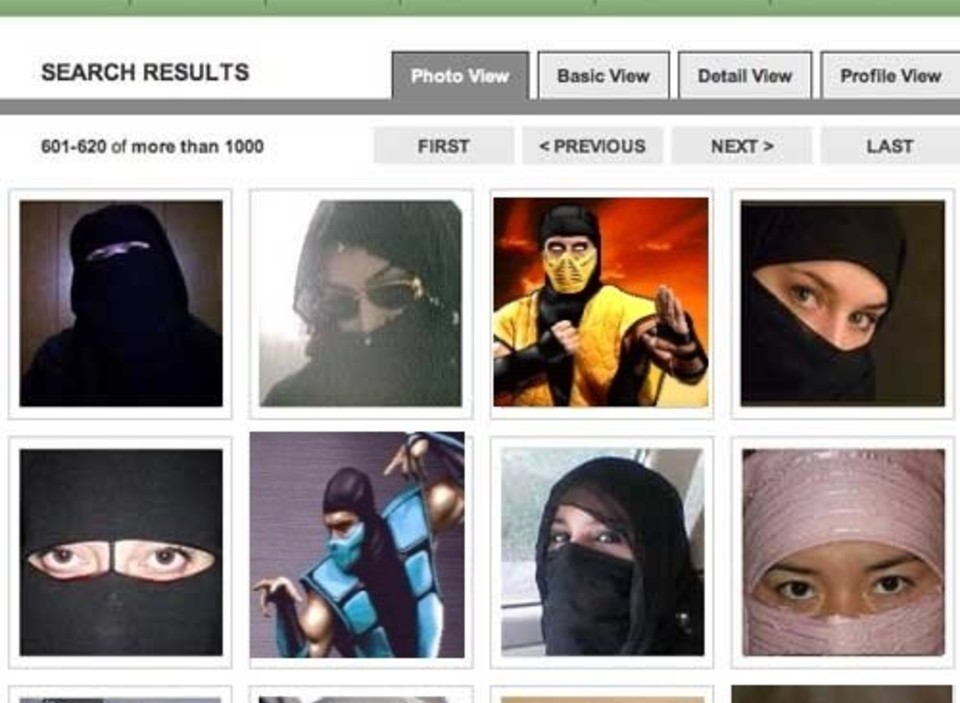The width and height of the screenshot is (960, 703).
Task: Click the 601-620 results count text
Action: (152, 146)
